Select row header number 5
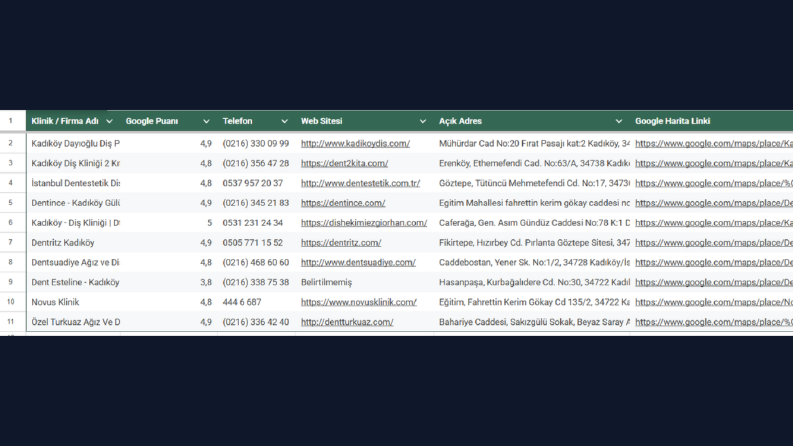This screenshot has width=793, height=446. point(11,203)
